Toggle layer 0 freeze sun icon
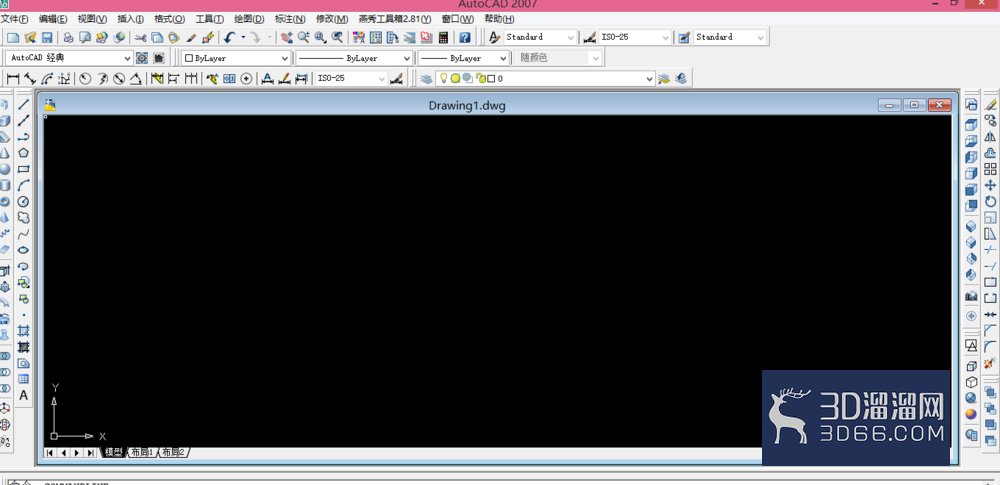The image size is (1000, 485). tap(455, 78)
